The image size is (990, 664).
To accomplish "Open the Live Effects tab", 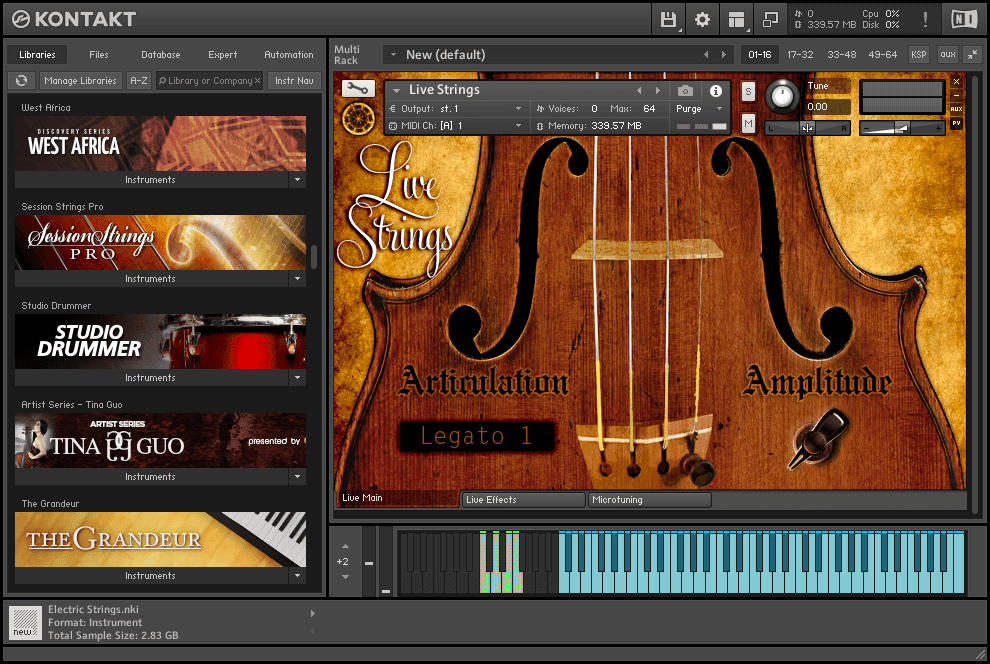I will (x=522, y=499).
